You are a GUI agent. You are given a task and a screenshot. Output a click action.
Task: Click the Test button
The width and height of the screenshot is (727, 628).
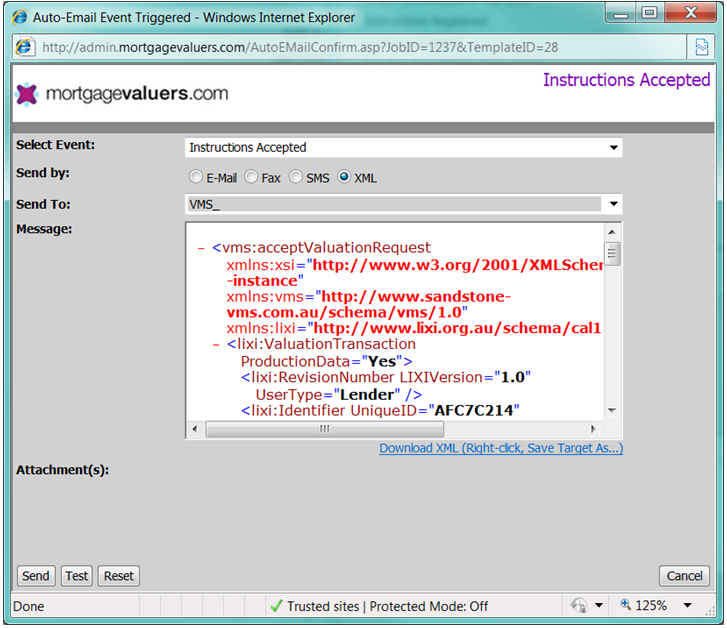(77, 576)
